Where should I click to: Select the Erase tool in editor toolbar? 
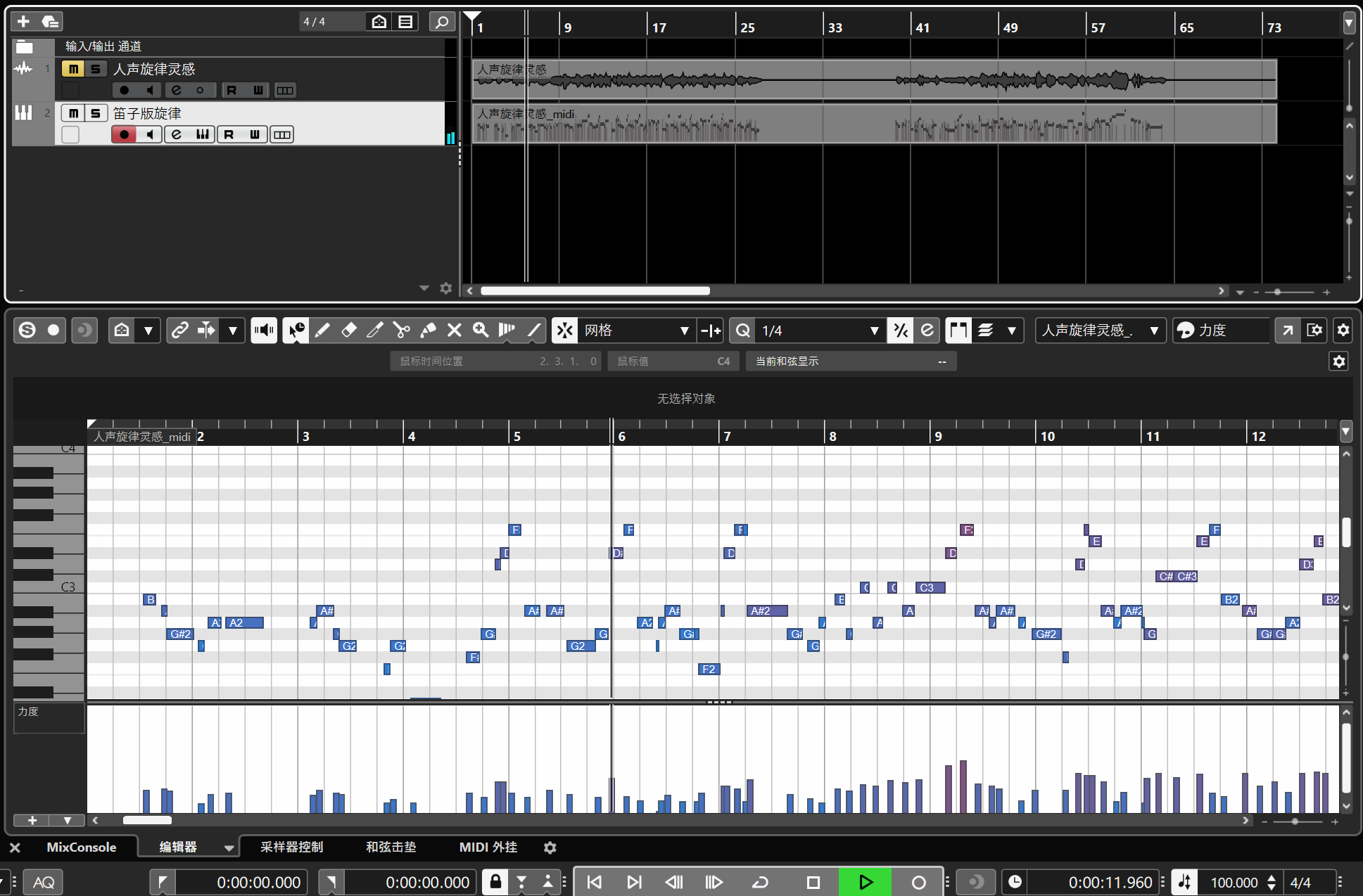tap(348, 331)
